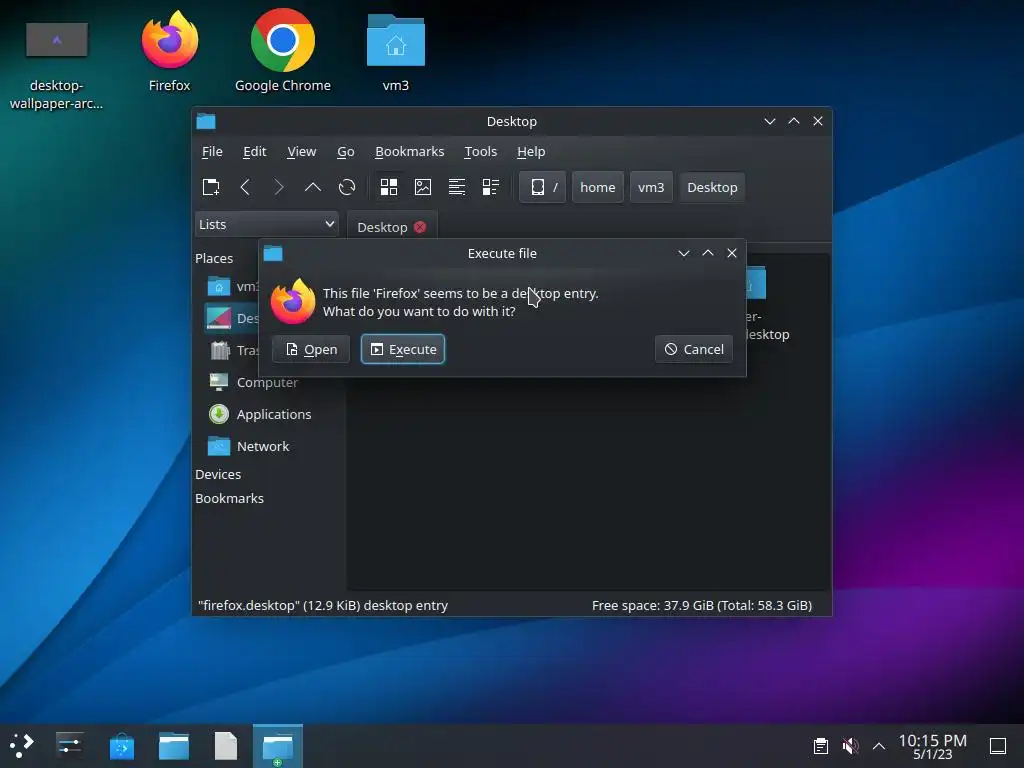Go to parent folder with up arrow
Image resolution: width=1024 pixels, height=768 pixels.
[313, 187]
